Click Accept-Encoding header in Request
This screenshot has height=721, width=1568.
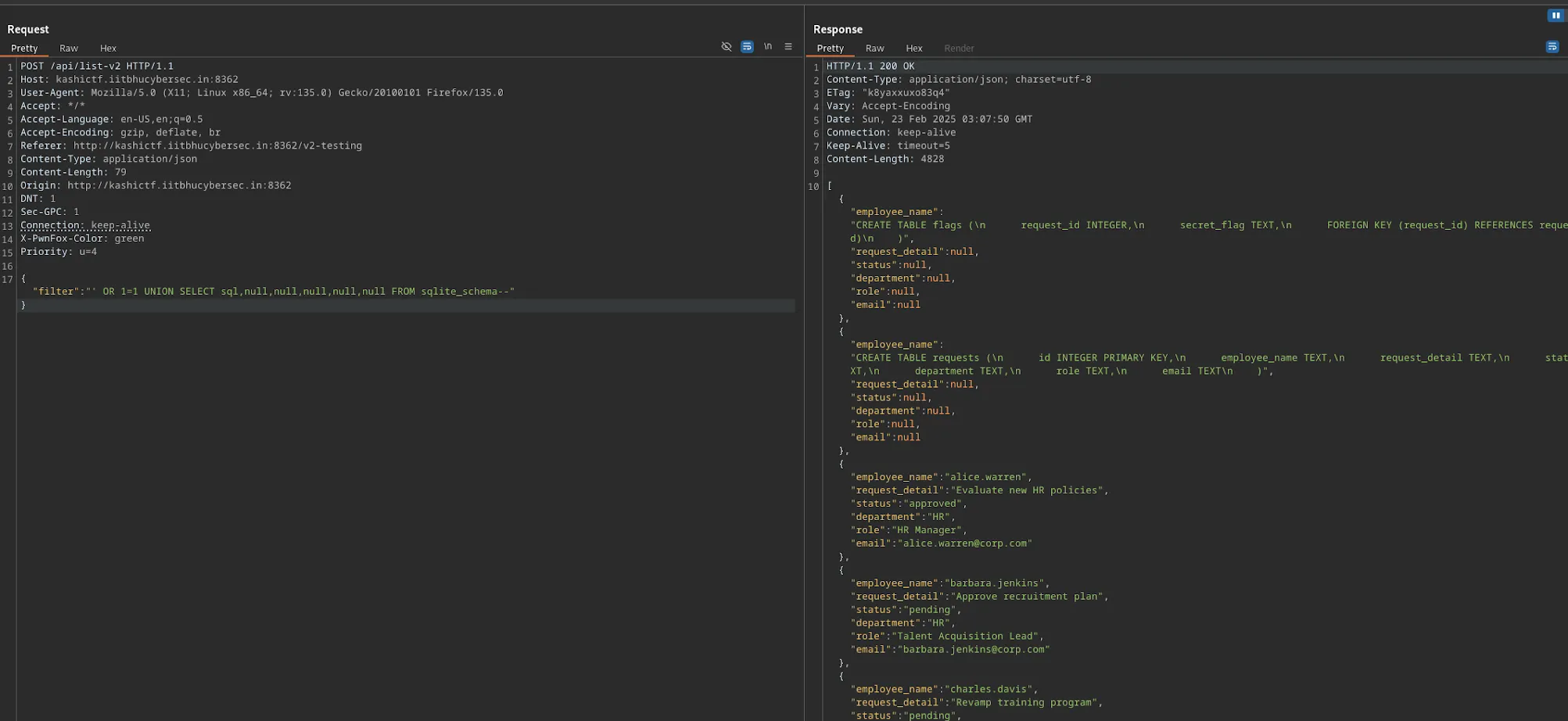tap(120, 133)
